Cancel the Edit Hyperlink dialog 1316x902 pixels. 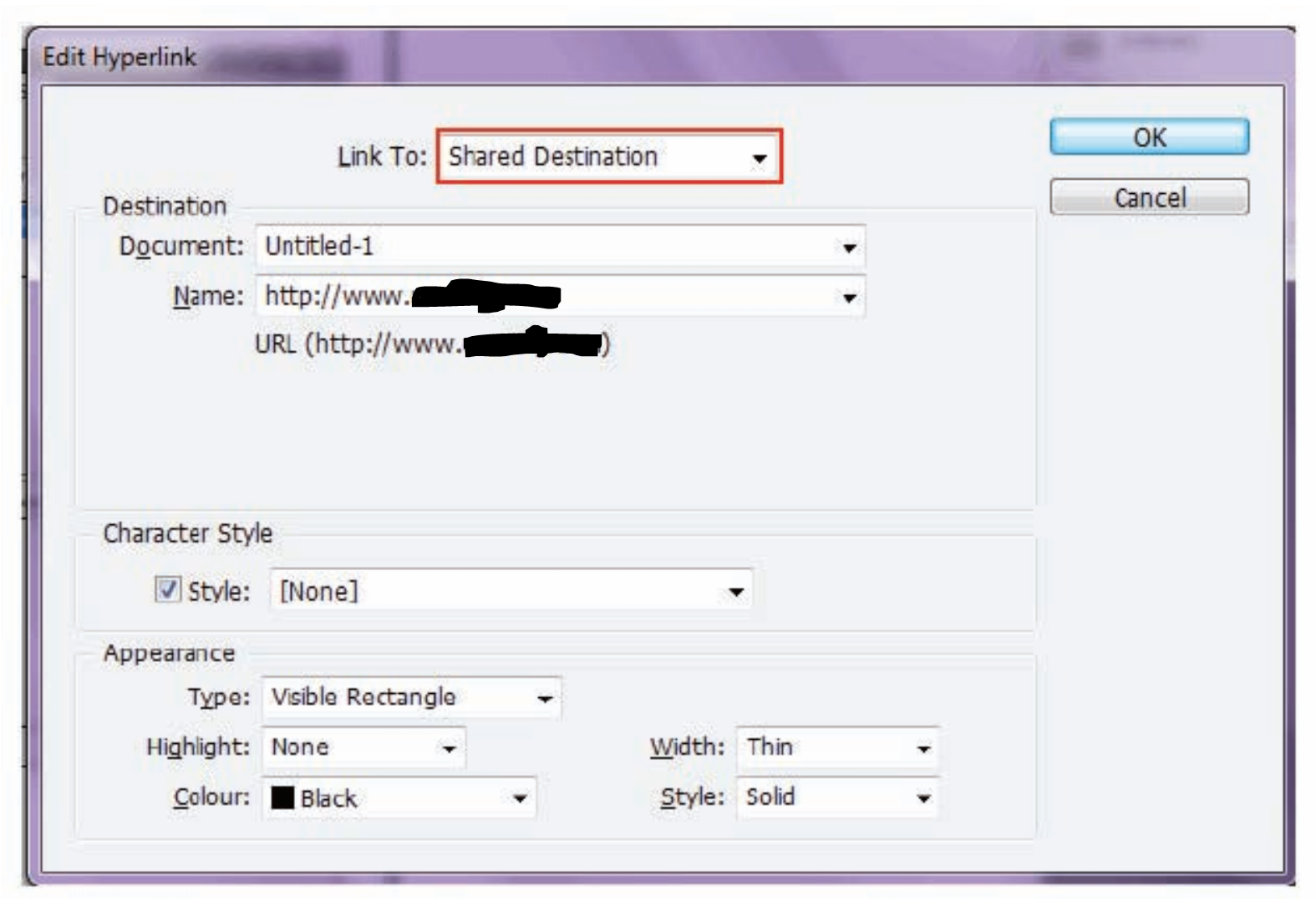[x=1149, y=198]
